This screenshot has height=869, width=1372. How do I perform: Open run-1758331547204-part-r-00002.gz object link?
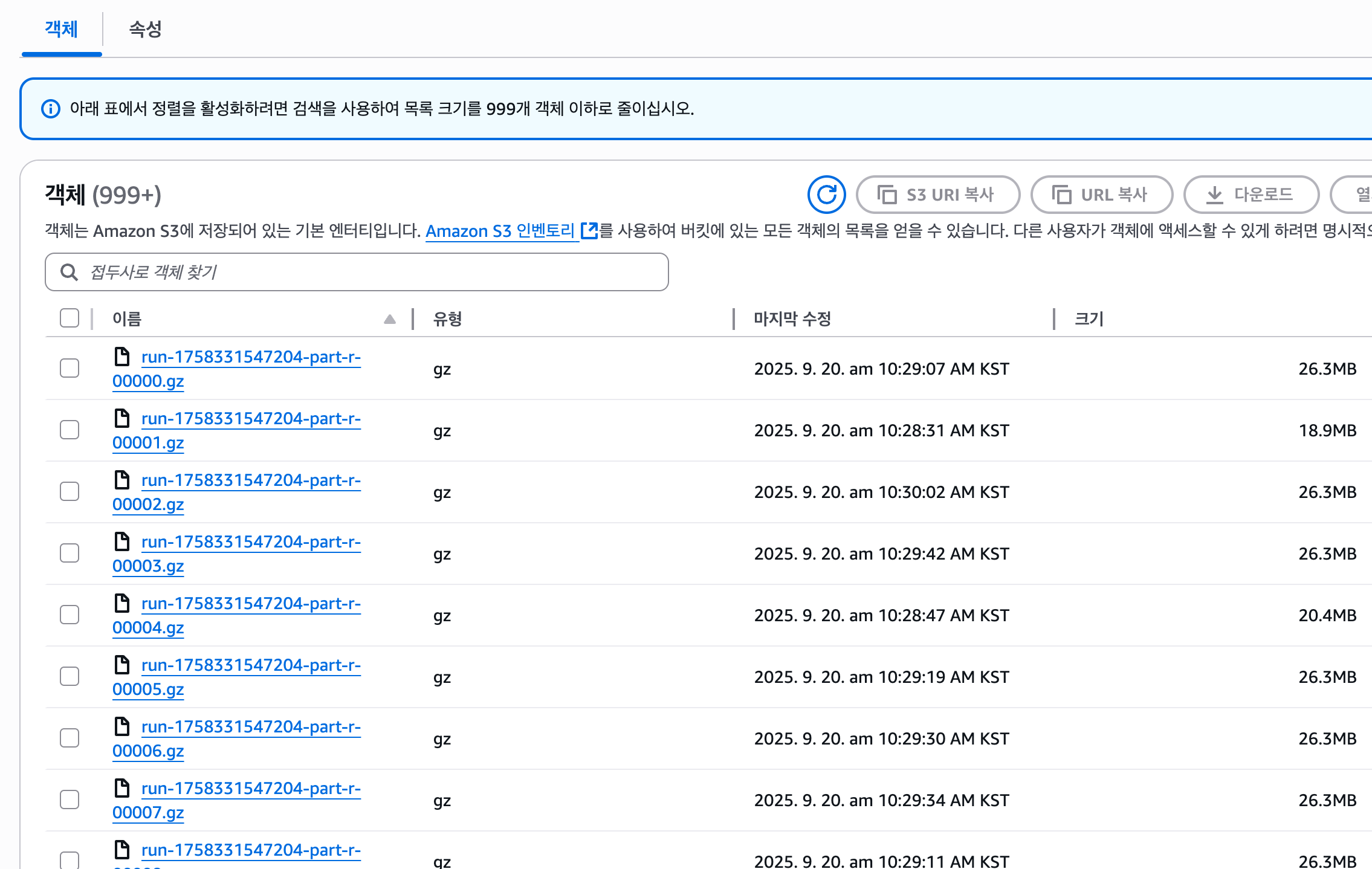pos(250,480)
